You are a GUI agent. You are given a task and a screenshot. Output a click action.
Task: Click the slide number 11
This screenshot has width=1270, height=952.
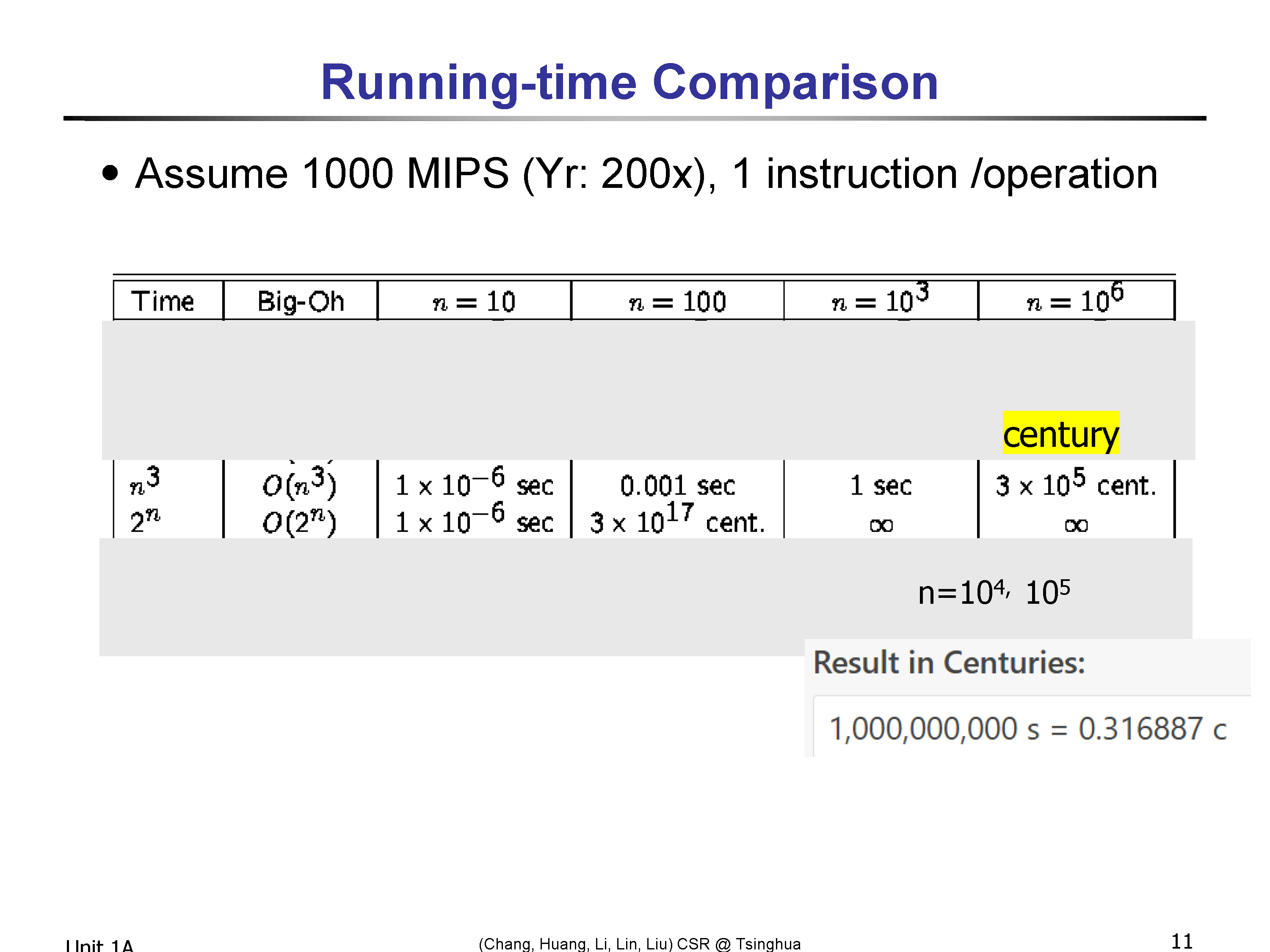[x=1182, y=942]
